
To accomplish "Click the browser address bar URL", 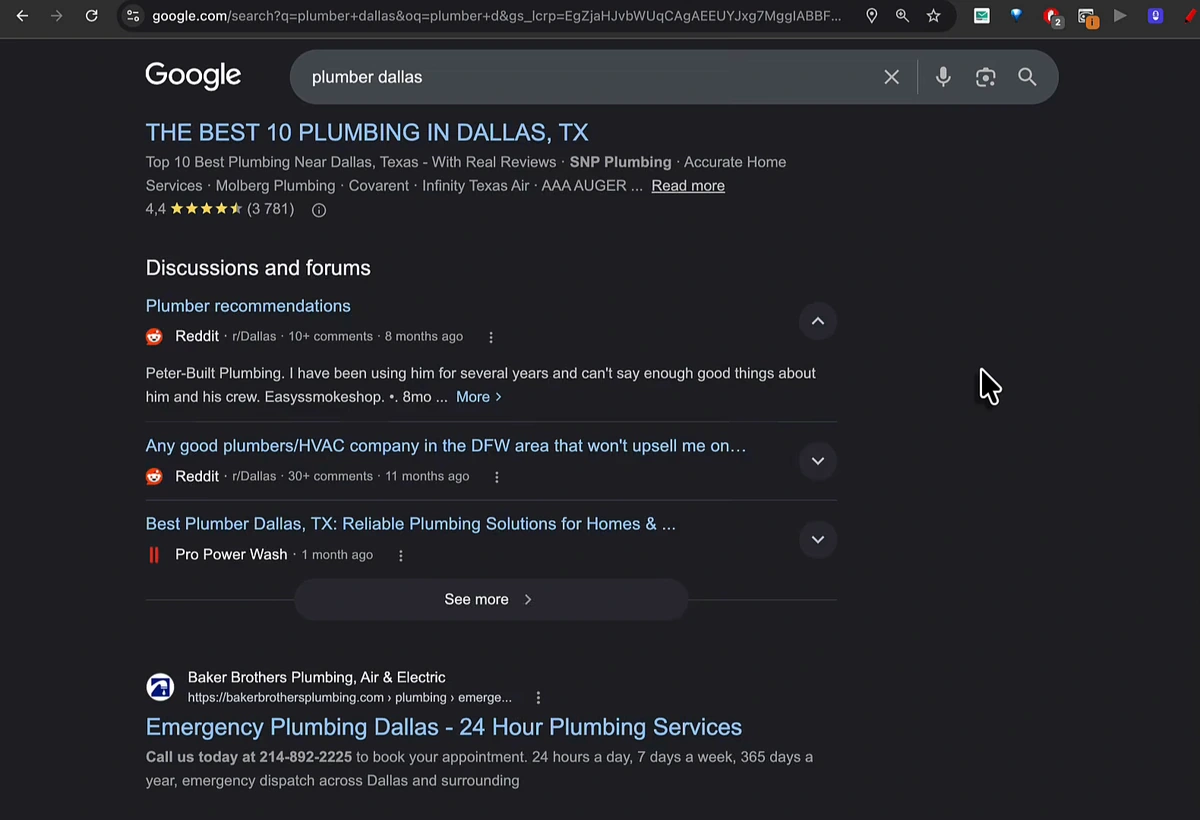I will 497,16.
